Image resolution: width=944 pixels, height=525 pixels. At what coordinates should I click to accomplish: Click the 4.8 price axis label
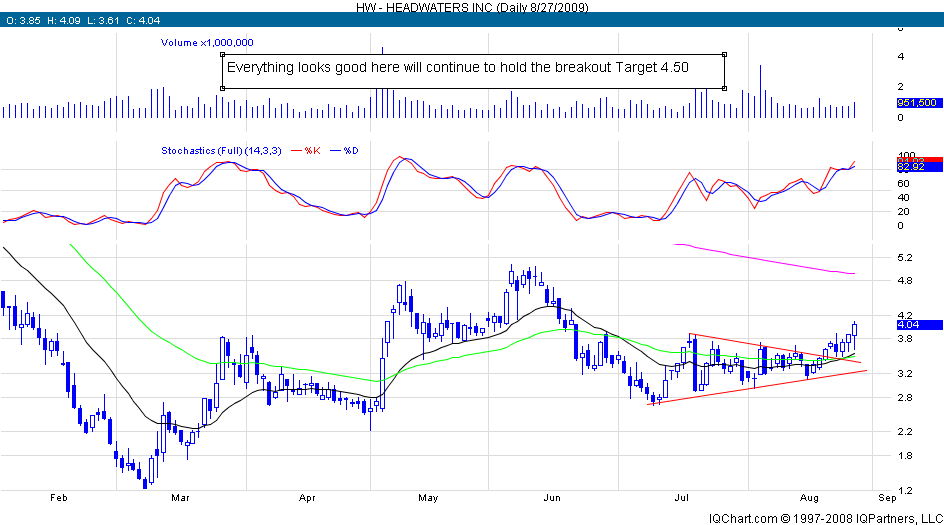[905, 281]
